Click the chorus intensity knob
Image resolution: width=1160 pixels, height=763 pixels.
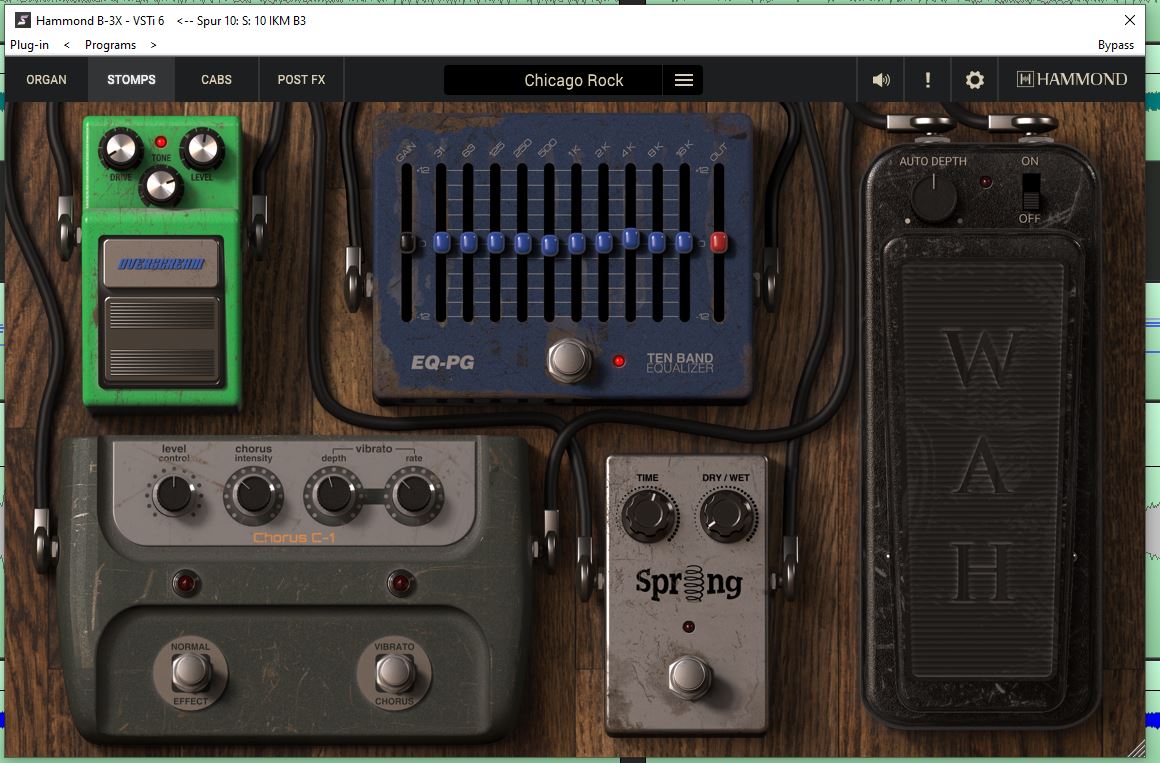(254, 496)
